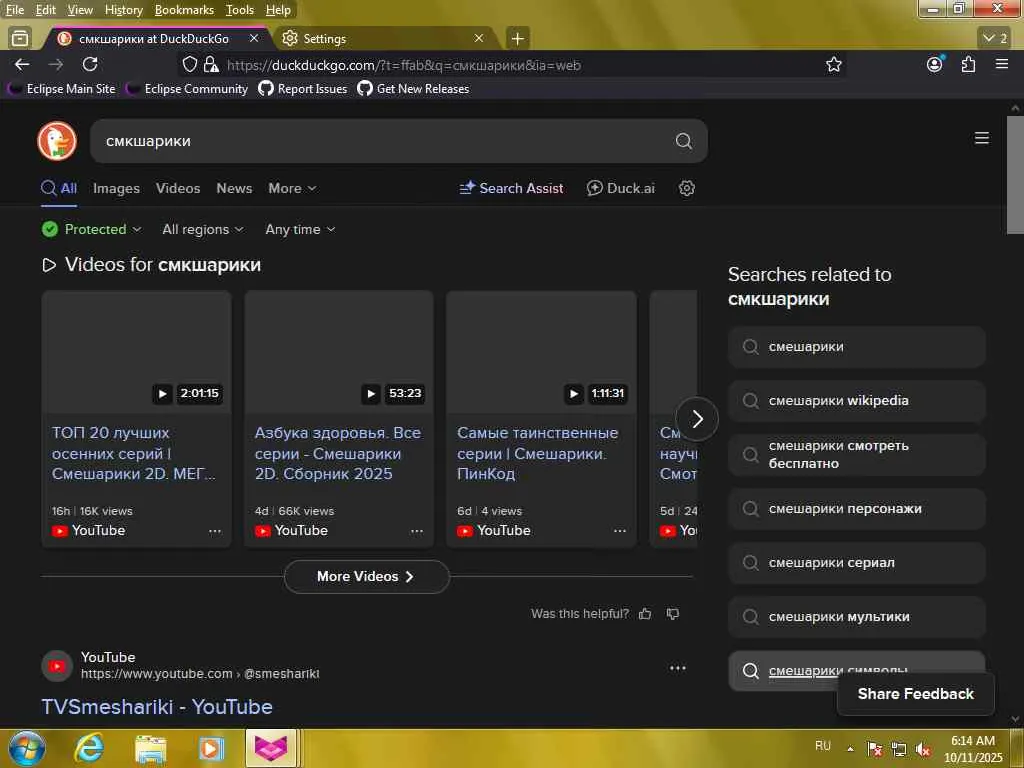The height and width of the screenshot is (768, 1024).
Task: Open the browser application hamburger menu
Action: [x=1002, y=64]
